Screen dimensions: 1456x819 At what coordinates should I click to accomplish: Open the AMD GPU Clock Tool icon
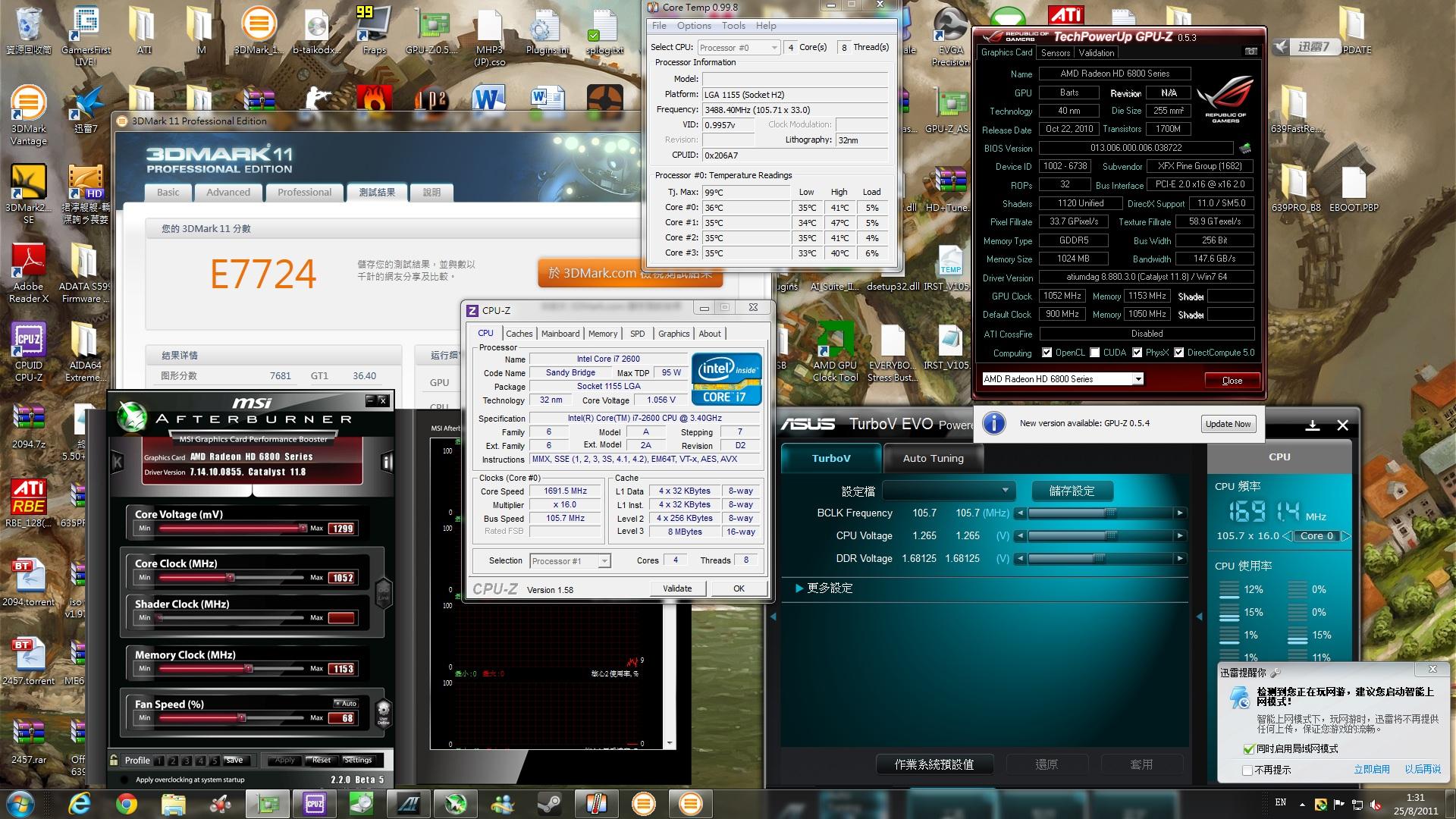[835, 351]
